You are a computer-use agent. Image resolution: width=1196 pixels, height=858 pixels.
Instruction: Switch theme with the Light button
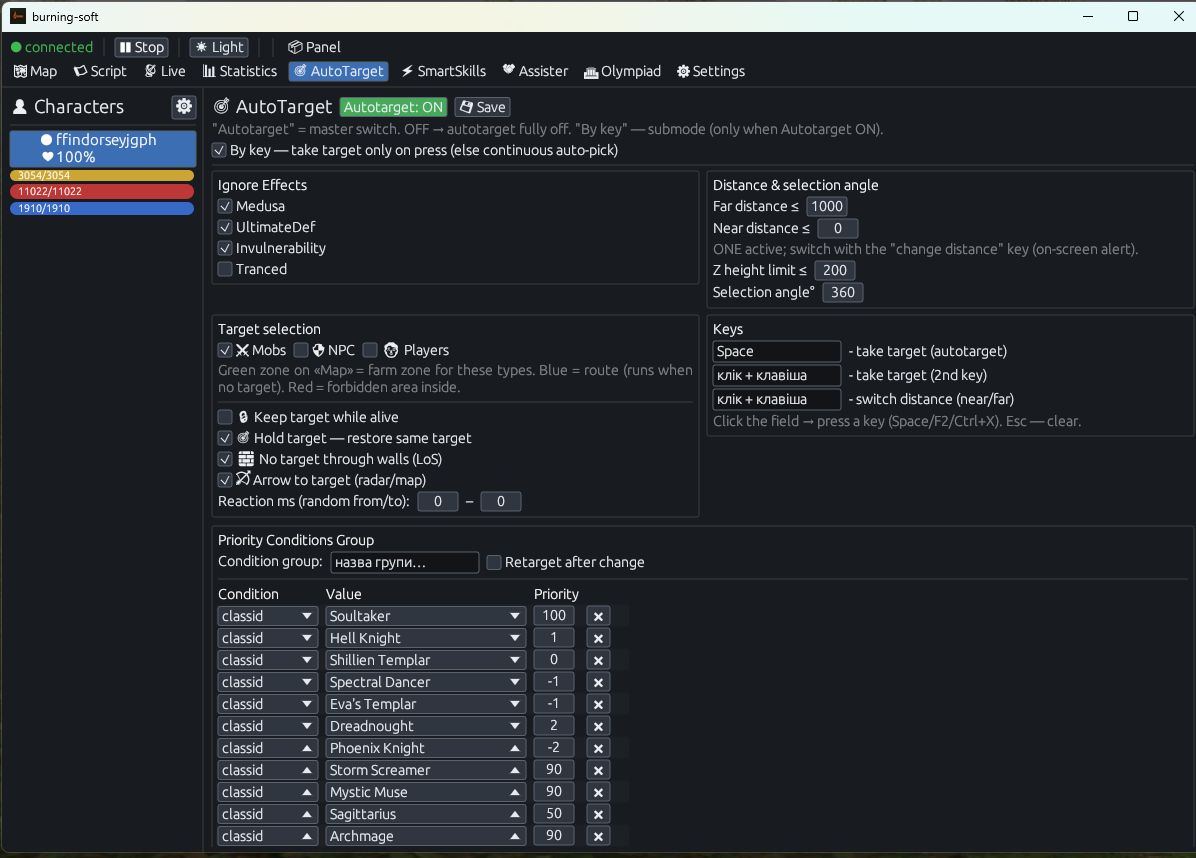(220, 47)
